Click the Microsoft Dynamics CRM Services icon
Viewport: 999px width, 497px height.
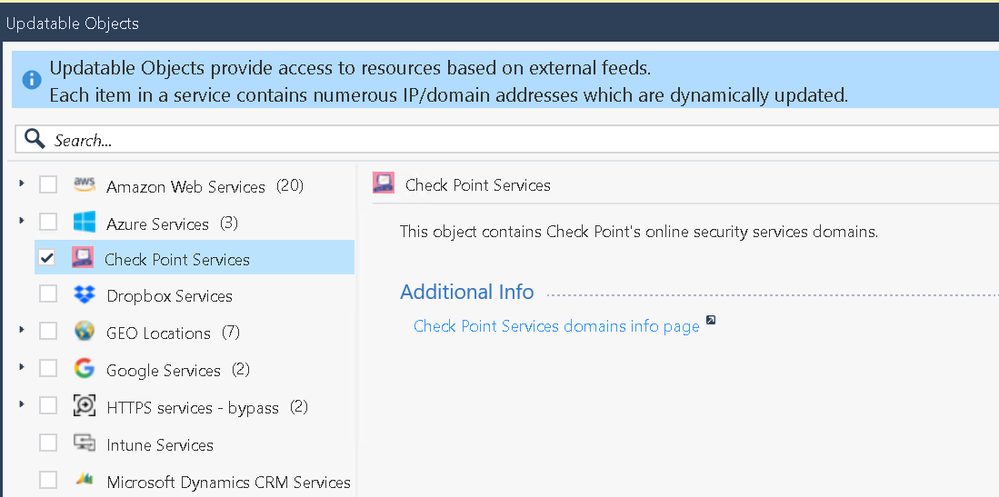coord(84,479)
